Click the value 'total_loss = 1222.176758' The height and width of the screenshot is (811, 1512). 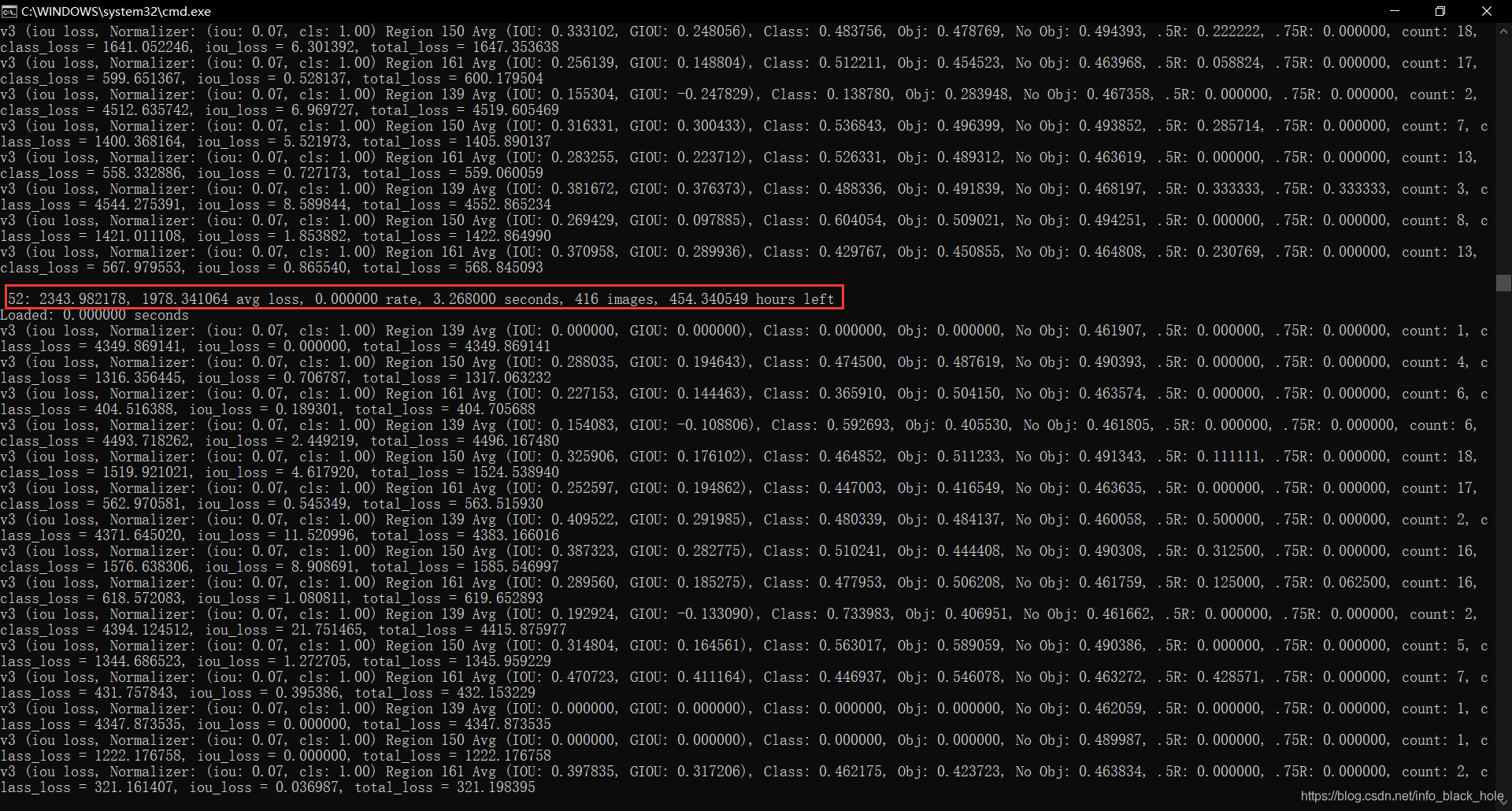[457, 756]
